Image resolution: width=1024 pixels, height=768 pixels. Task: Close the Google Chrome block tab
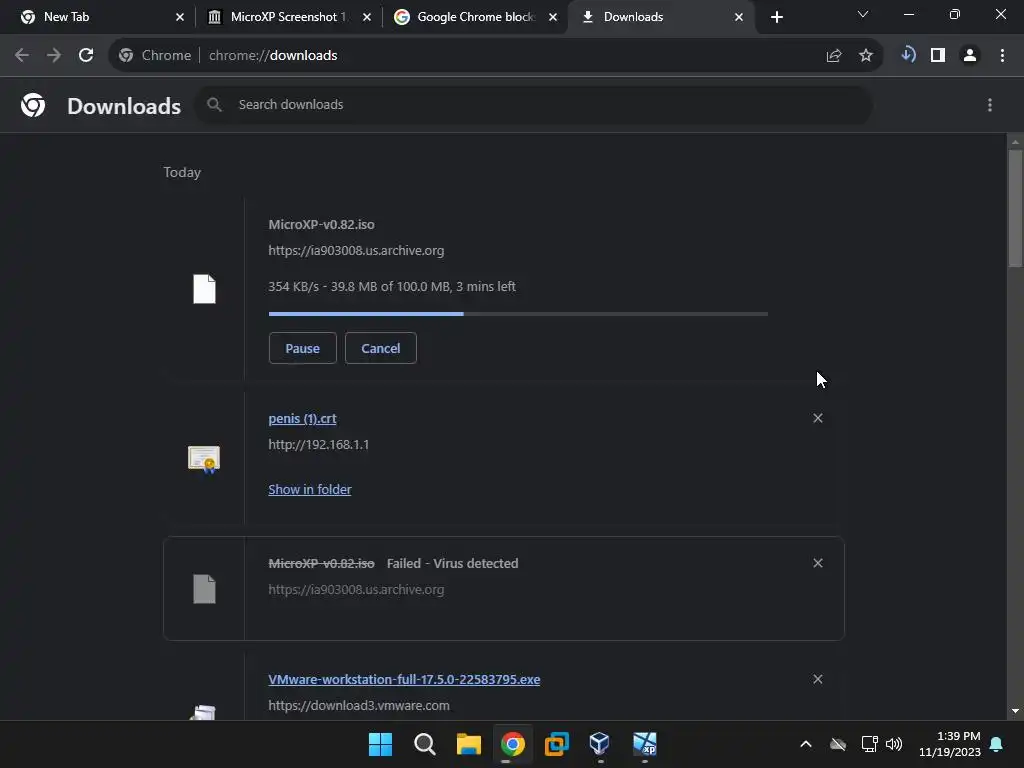coord(553,17)
